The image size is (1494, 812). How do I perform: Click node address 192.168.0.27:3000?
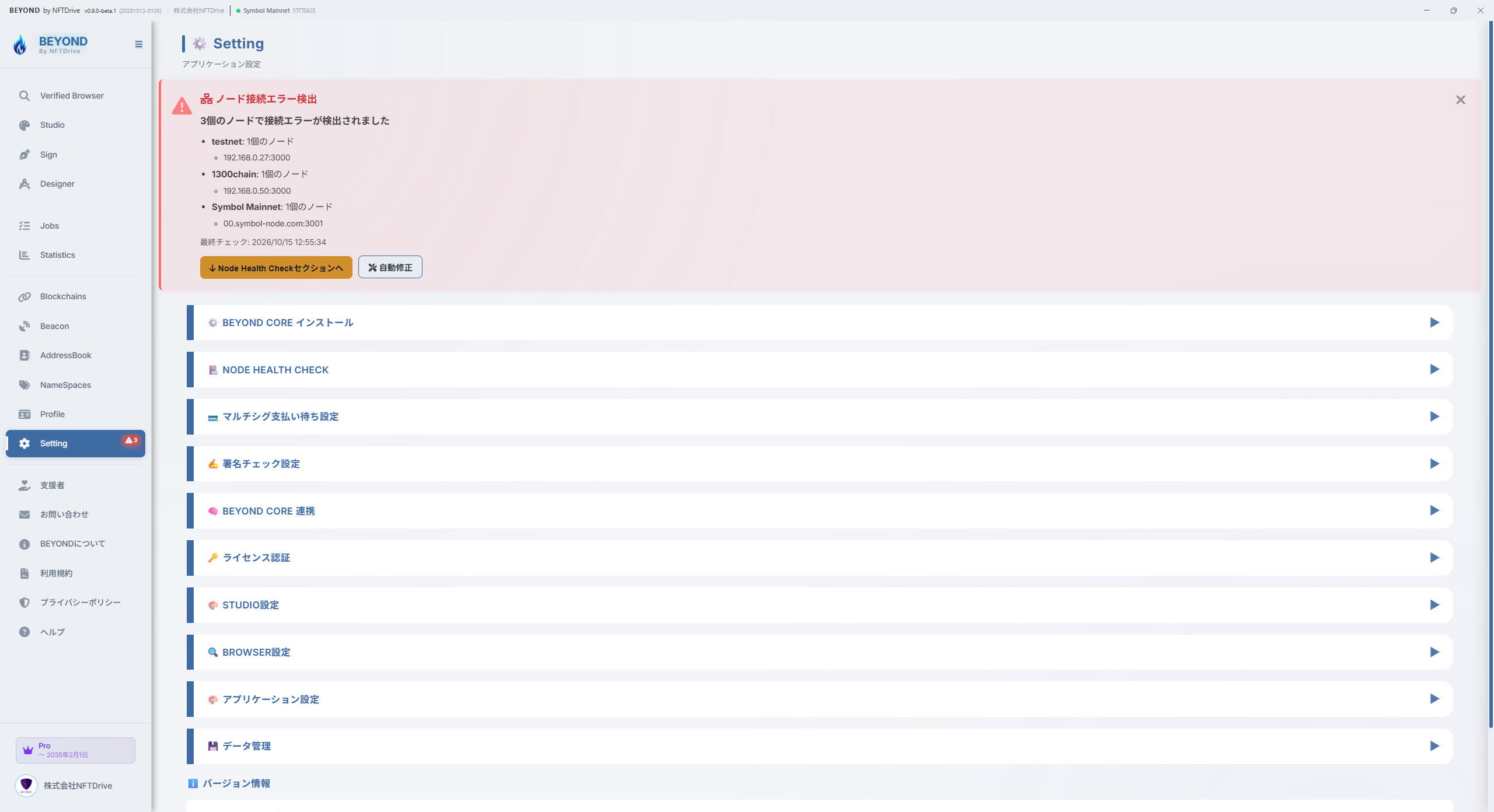pos(257,157)
